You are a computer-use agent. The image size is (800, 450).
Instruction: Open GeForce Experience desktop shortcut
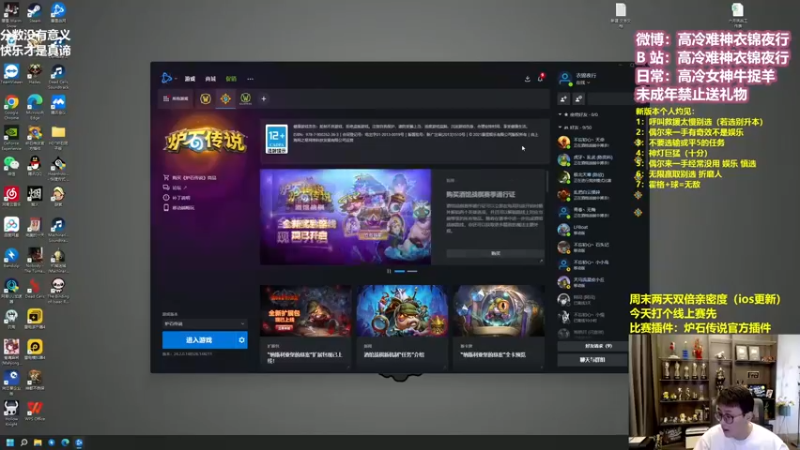pos(11,137)
